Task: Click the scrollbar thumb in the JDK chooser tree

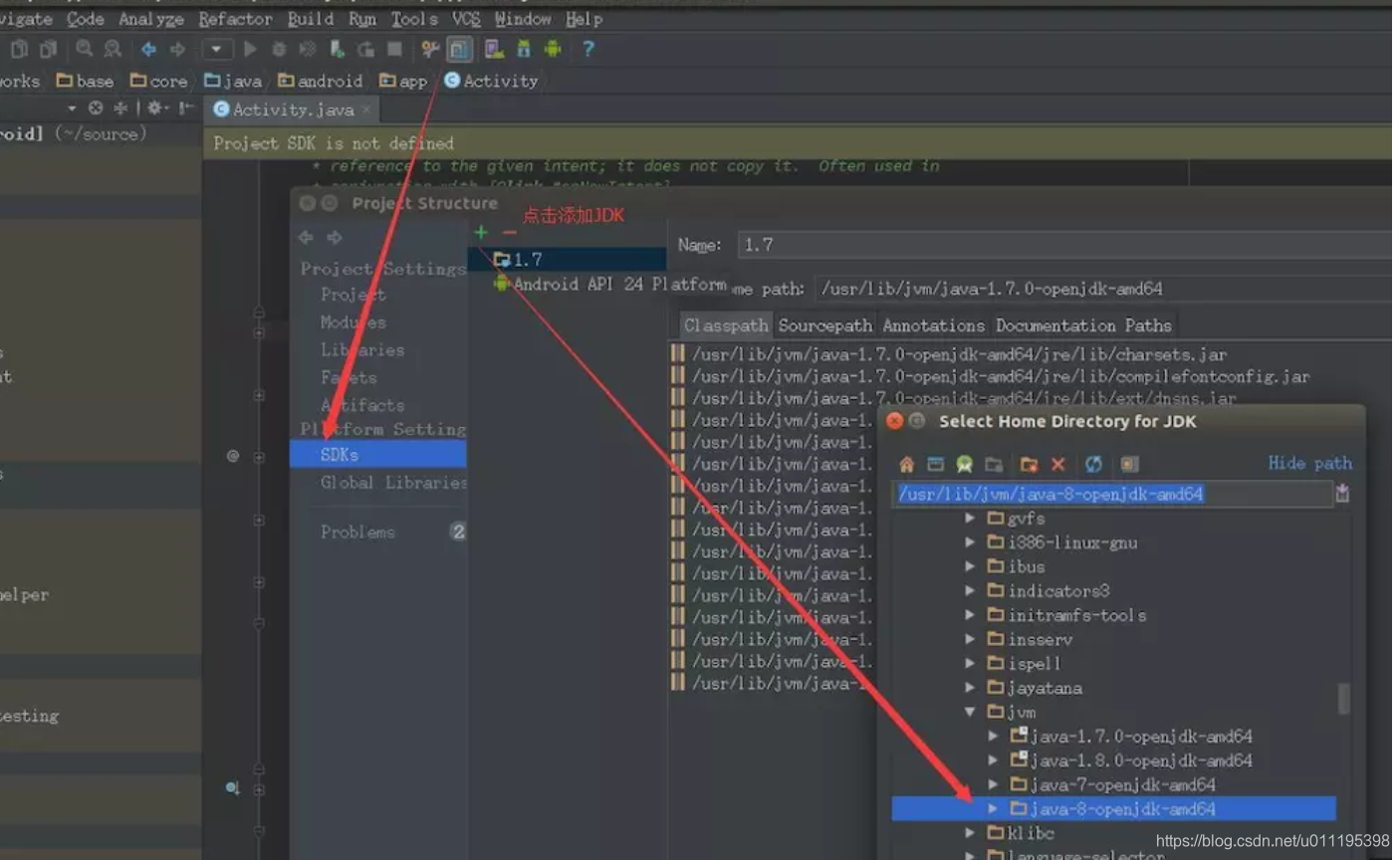Action: pos(1343,698)
